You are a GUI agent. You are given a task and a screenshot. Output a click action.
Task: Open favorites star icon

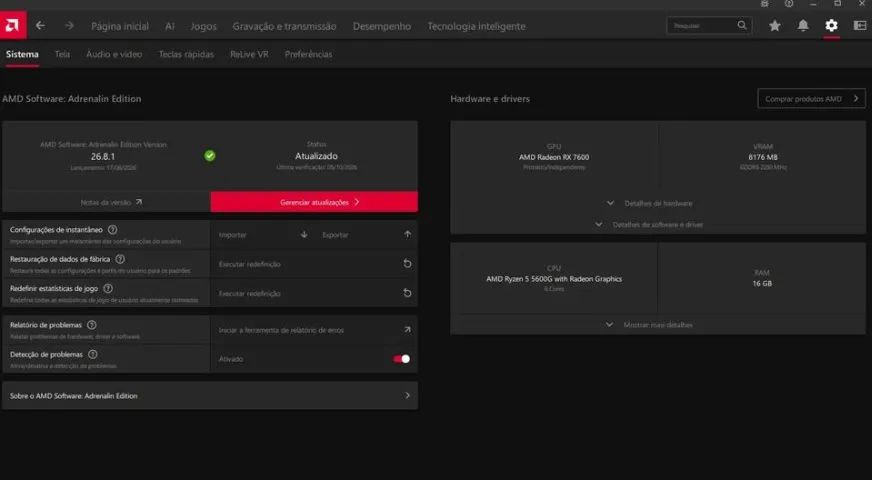point(775,26)
